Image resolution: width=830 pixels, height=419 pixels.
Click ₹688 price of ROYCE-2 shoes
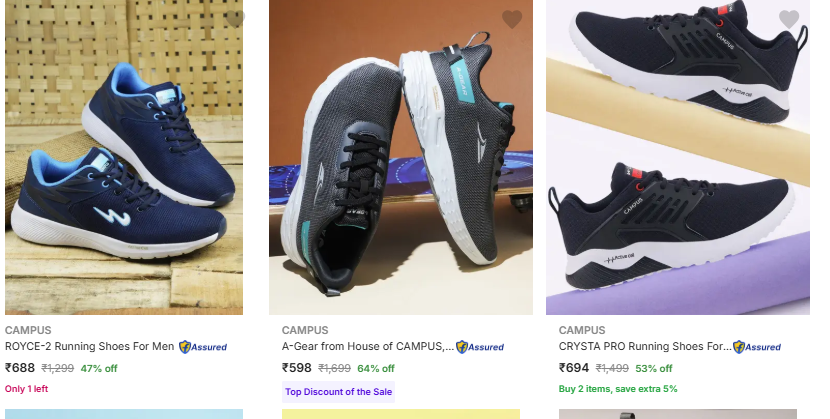[20, 368]
